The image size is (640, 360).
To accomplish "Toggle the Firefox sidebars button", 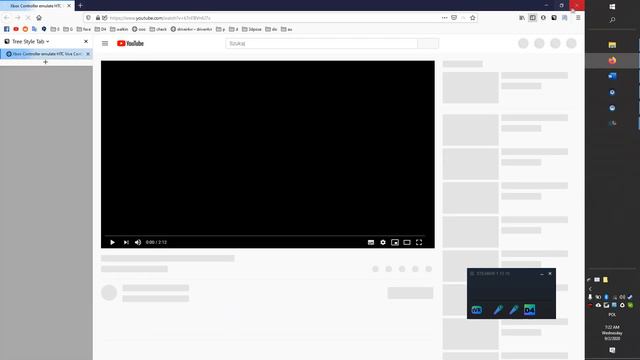I will pos(533,18).
